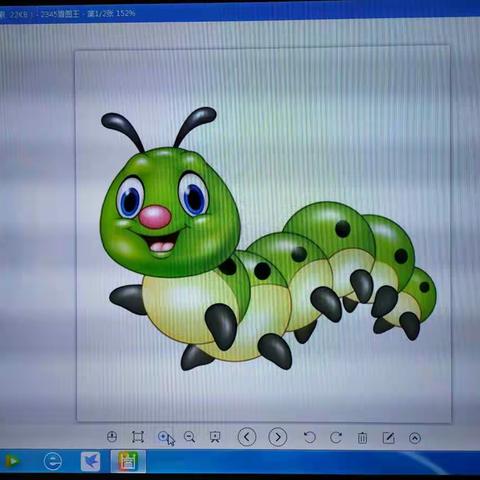Click the caterpillar's pink nose

pyautogui.click(x=155, y=217)
